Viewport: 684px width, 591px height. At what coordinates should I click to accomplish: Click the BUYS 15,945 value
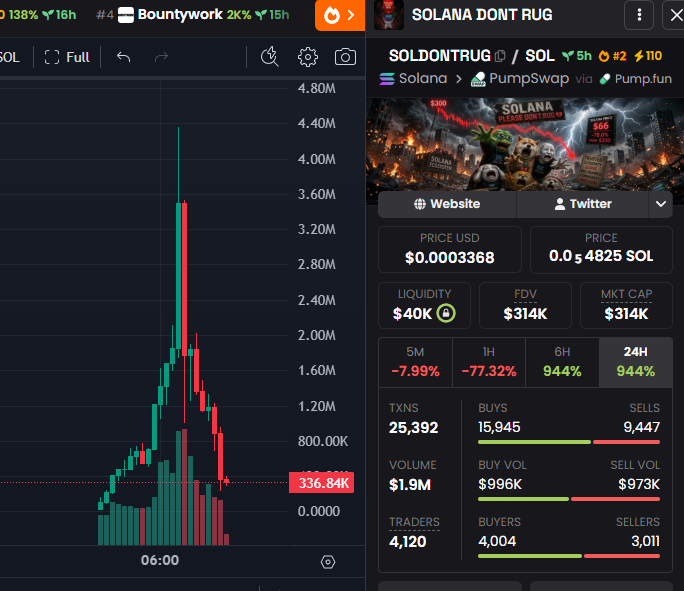(499, 427)
